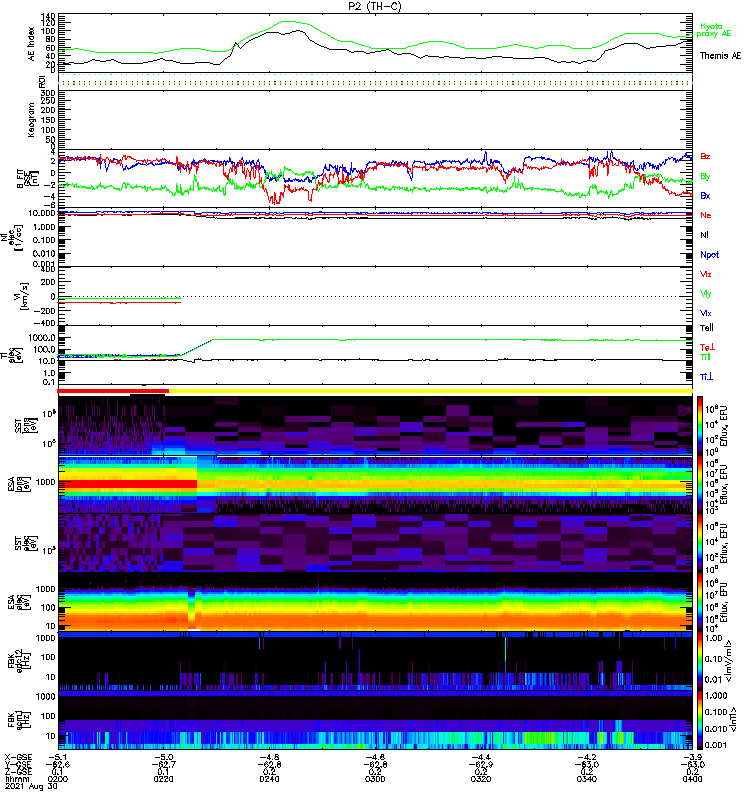Screen dimensions: 750x800
Task: Click the SST ion Eflux color bar
Action: pos(699,426)
